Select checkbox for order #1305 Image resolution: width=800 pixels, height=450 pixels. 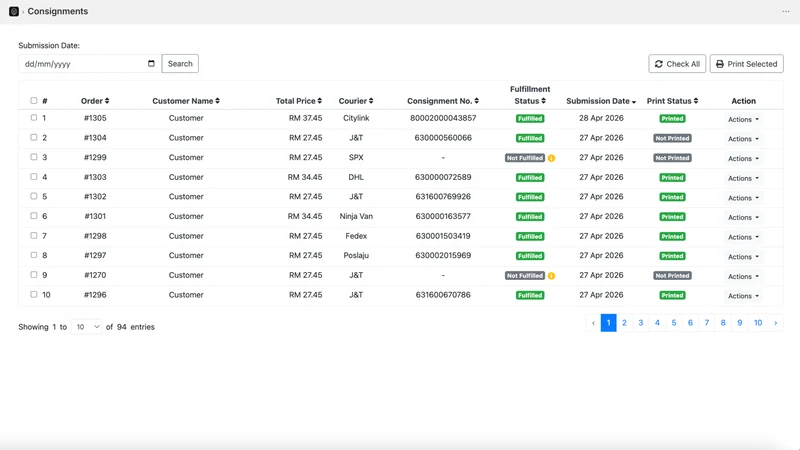[34, 118]
